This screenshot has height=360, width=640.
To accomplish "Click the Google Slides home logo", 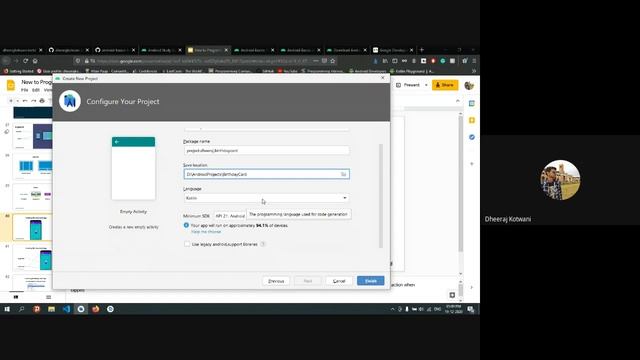I will click(x=11, y=85).
